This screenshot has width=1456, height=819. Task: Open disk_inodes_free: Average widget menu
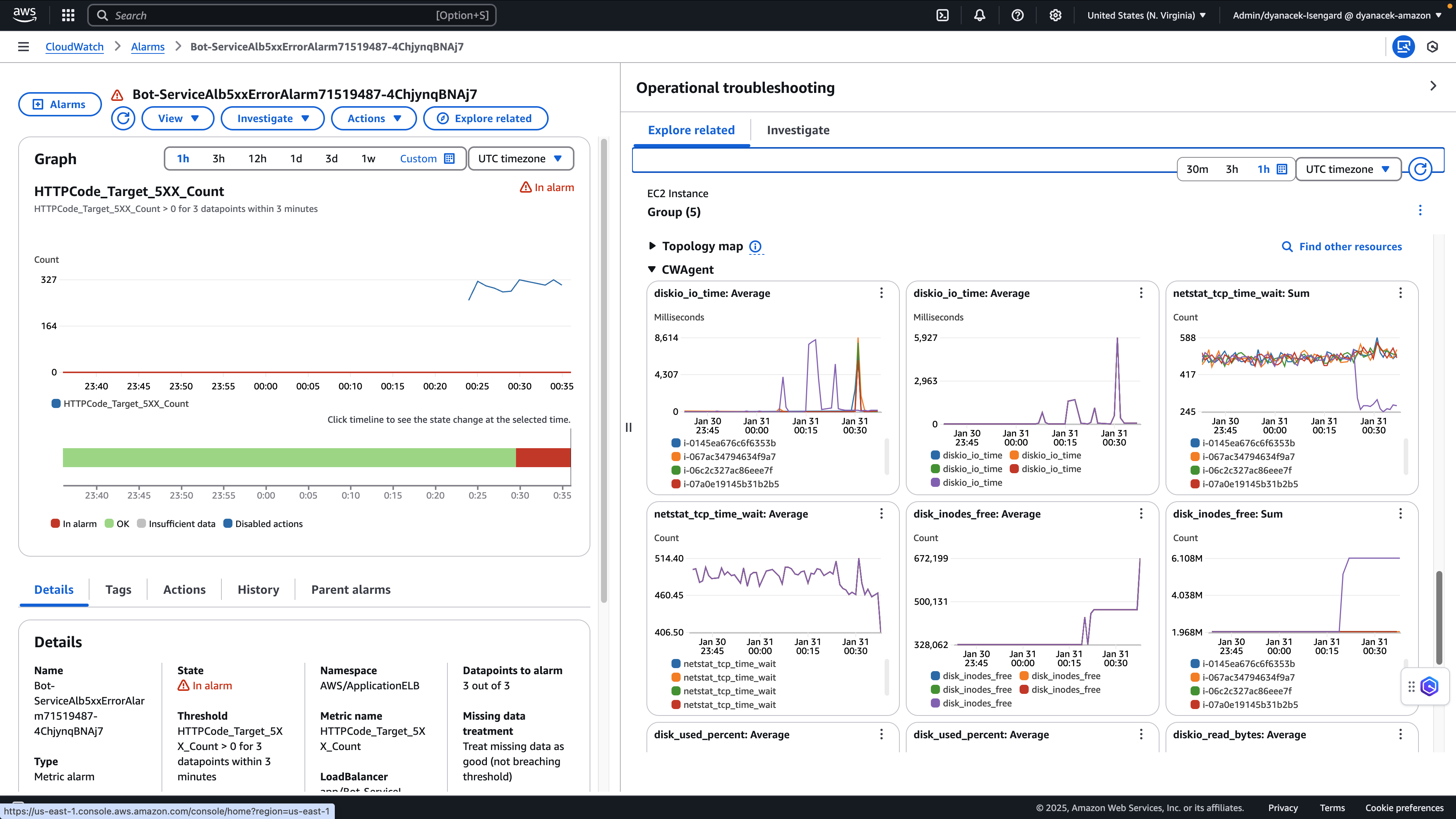pyautogui.click(x=1141, y=513)
